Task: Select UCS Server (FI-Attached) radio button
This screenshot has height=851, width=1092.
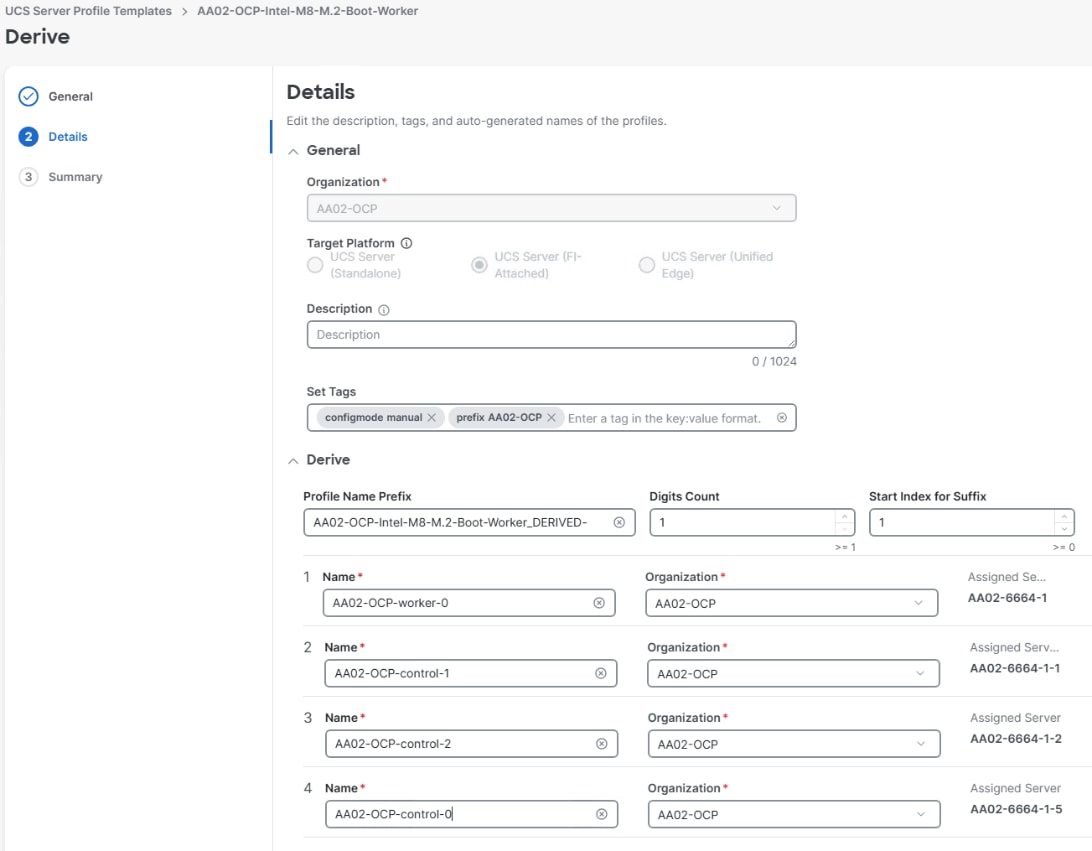Action: (479, 265)
